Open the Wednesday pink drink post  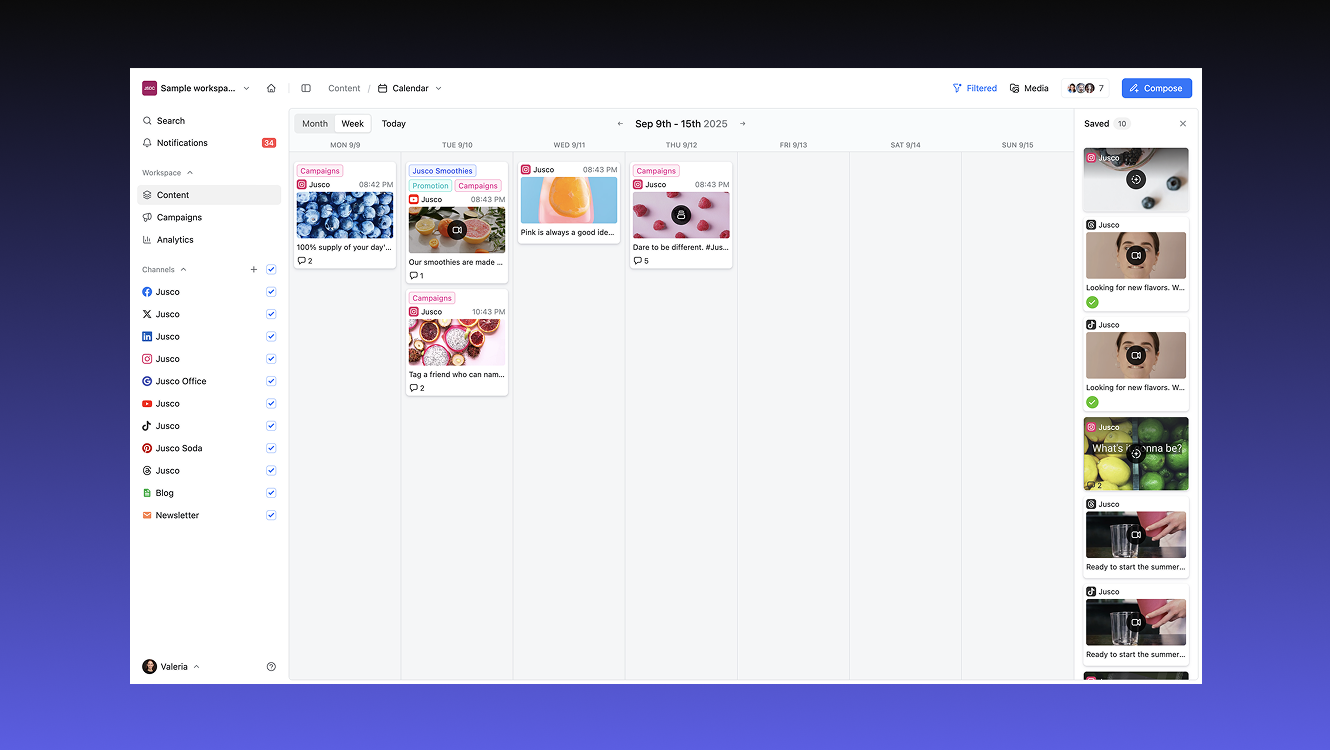569,202
